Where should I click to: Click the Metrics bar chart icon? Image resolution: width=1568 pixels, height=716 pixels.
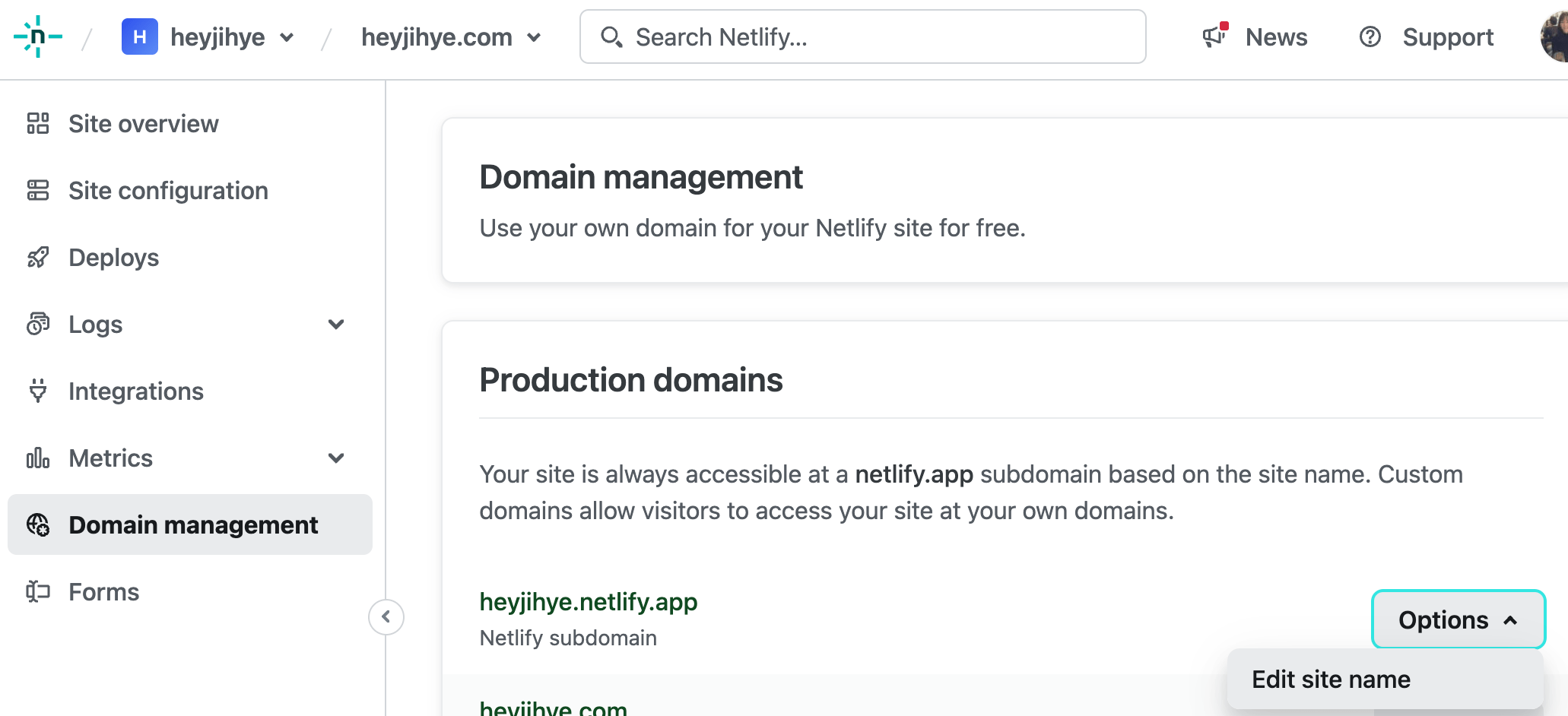click(38, 458)
